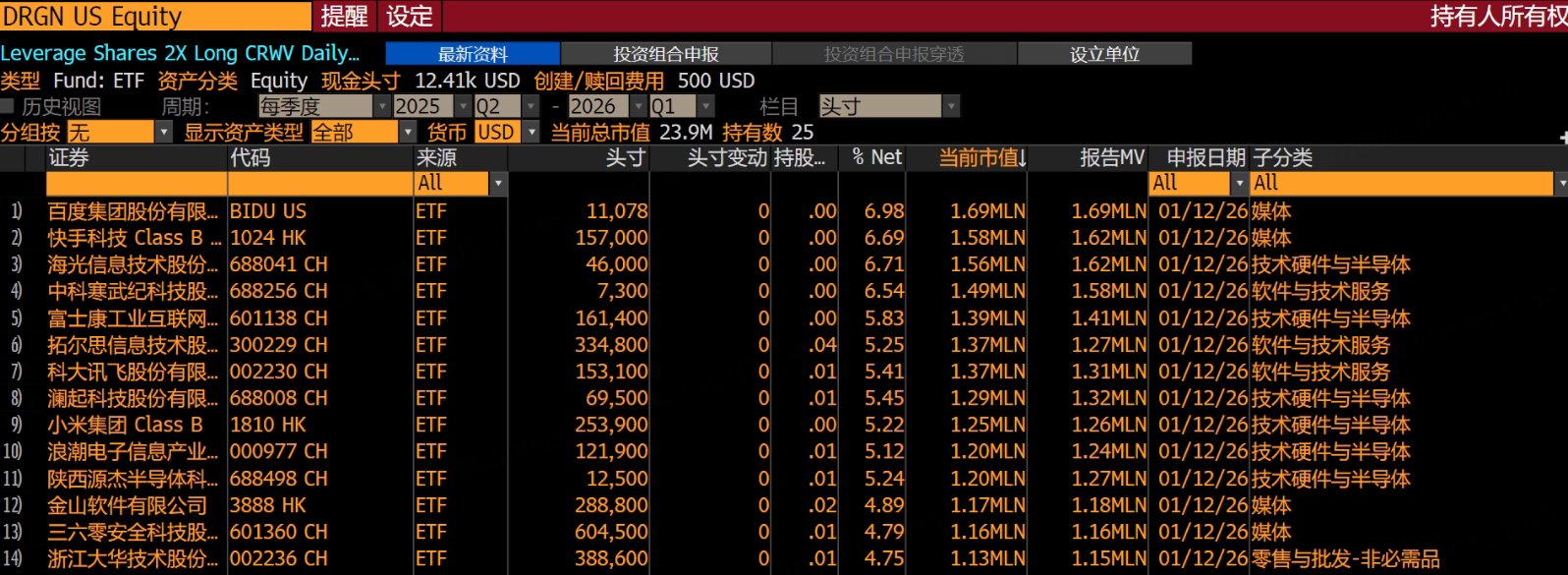Click the 证券 column filter field
The image size is (1568, 575).
coord(137,184)
